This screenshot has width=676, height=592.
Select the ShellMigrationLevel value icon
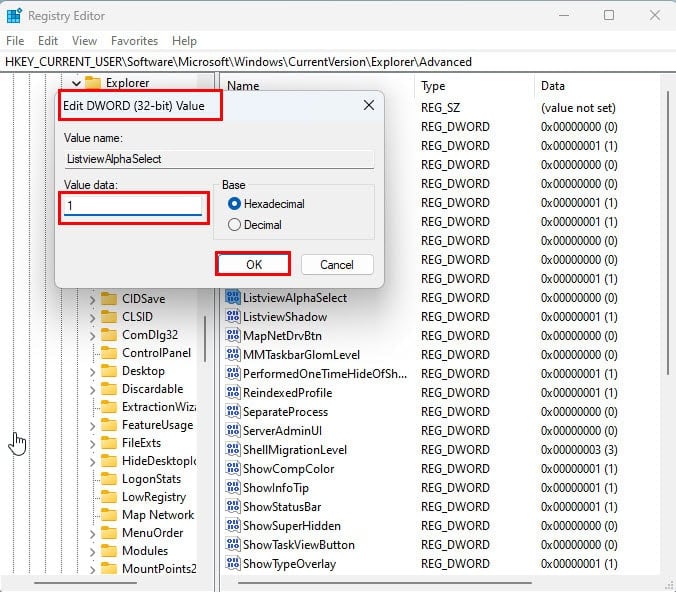click(233, 449)
